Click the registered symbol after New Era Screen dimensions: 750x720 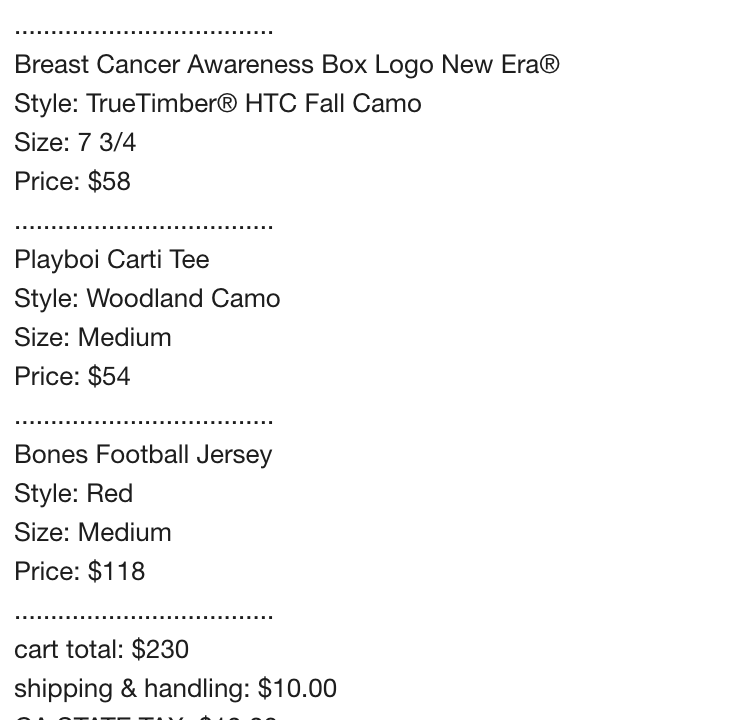click(550, 64)
